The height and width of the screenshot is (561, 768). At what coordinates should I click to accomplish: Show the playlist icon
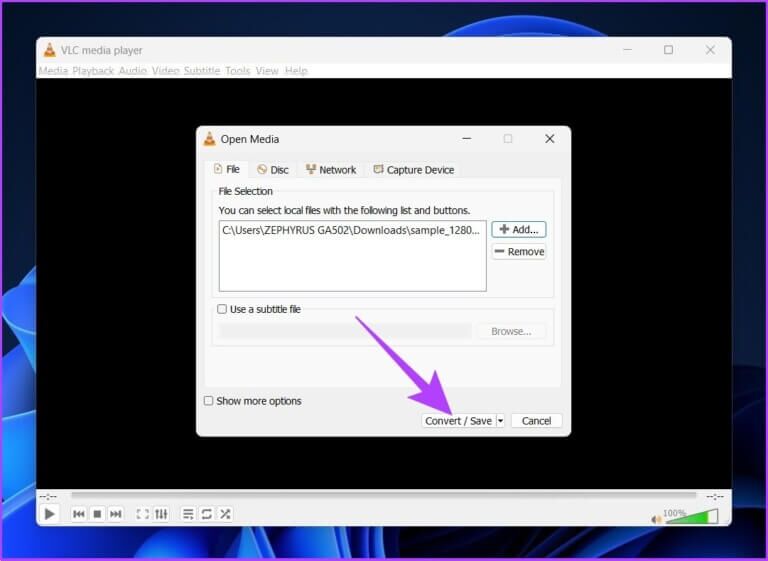pos(188,514)
